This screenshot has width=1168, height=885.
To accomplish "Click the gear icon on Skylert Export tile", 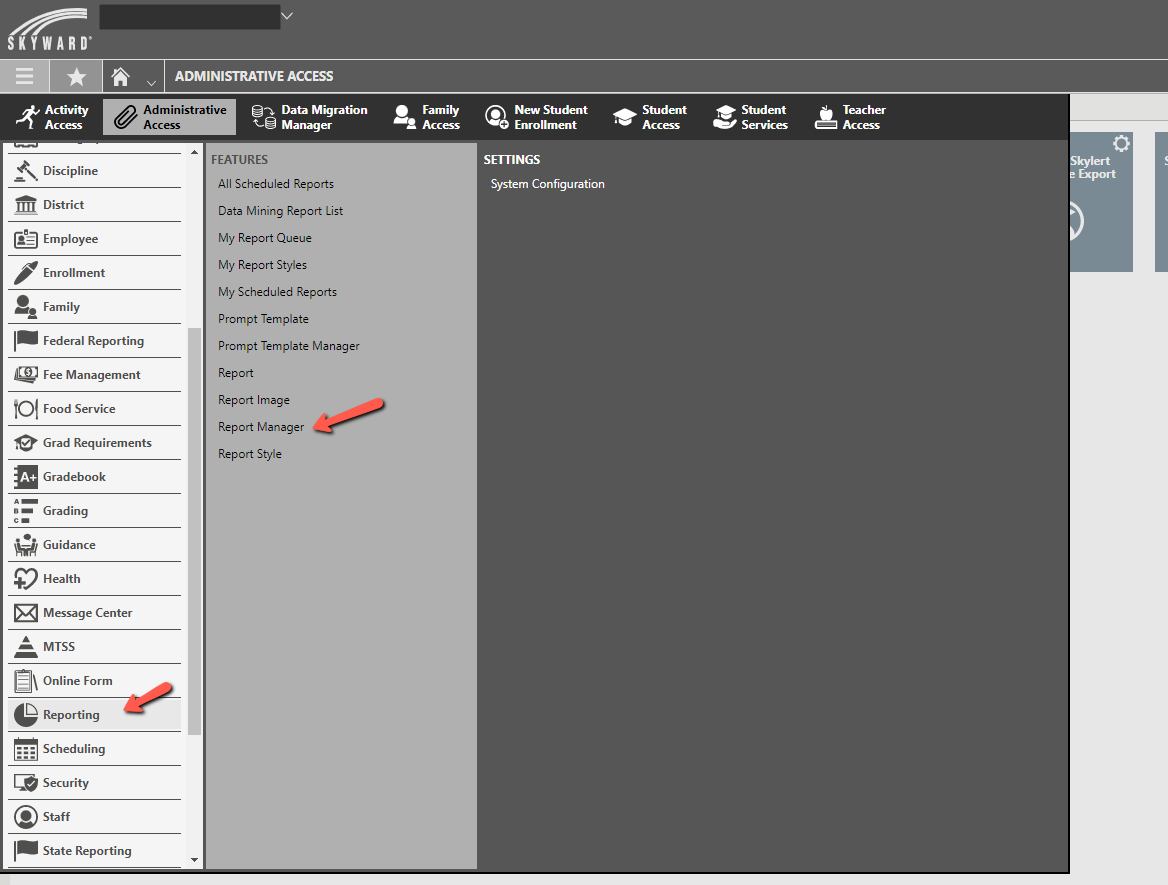I will (x=1122, y=144).
